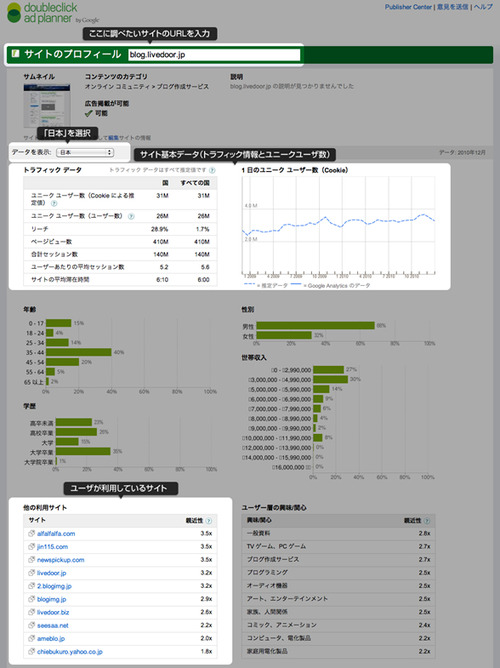Click the blog.livedoor.jp site thumbnail
500x668 pixels.
click(x=47, y=106)
